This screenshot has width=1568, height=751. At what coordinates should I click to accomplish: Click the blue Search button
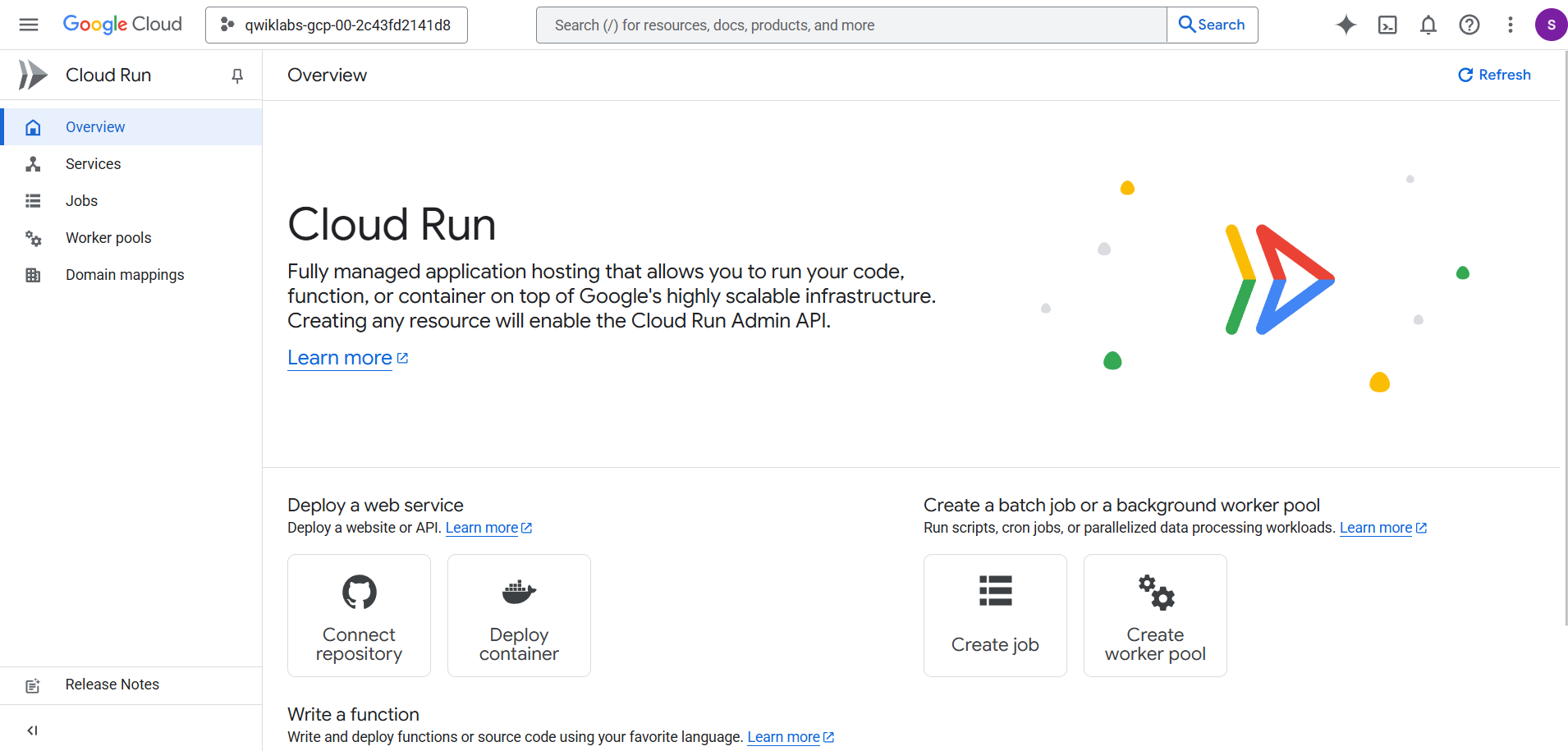coord(1212,25)
